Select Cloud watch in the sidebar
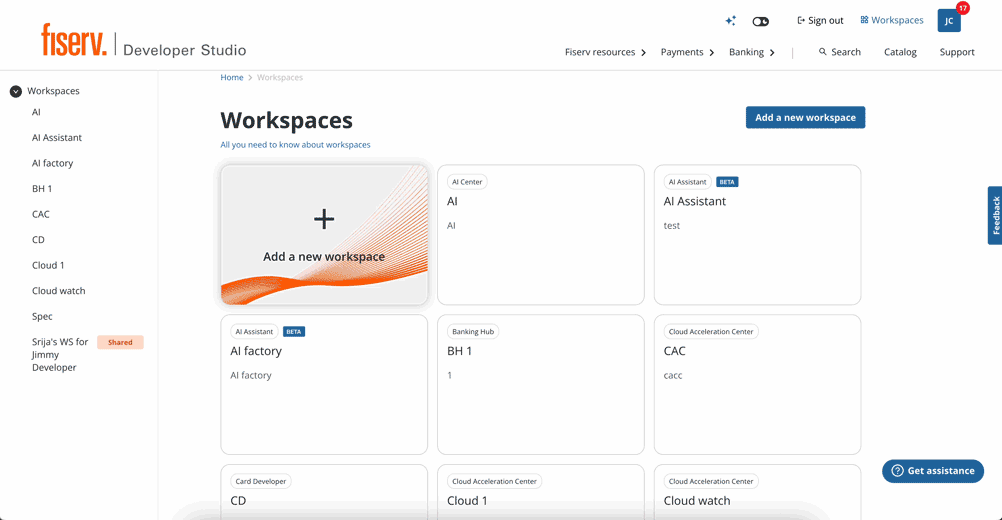 pyautogui.click(x=58, y=291)
